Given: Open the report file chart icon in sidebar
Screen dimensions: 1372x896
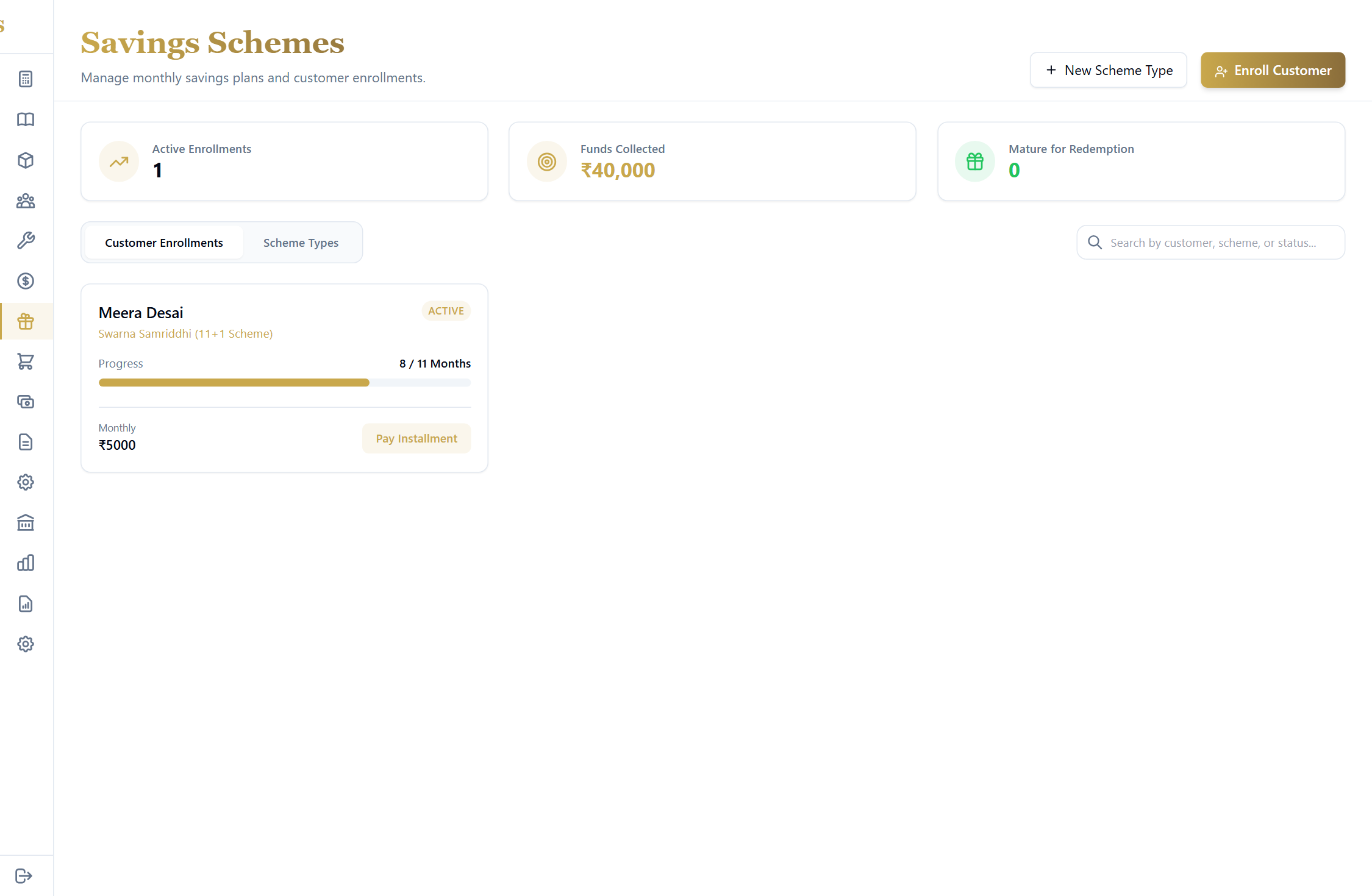Looking at the screenshot, I should tap(26, 603).
